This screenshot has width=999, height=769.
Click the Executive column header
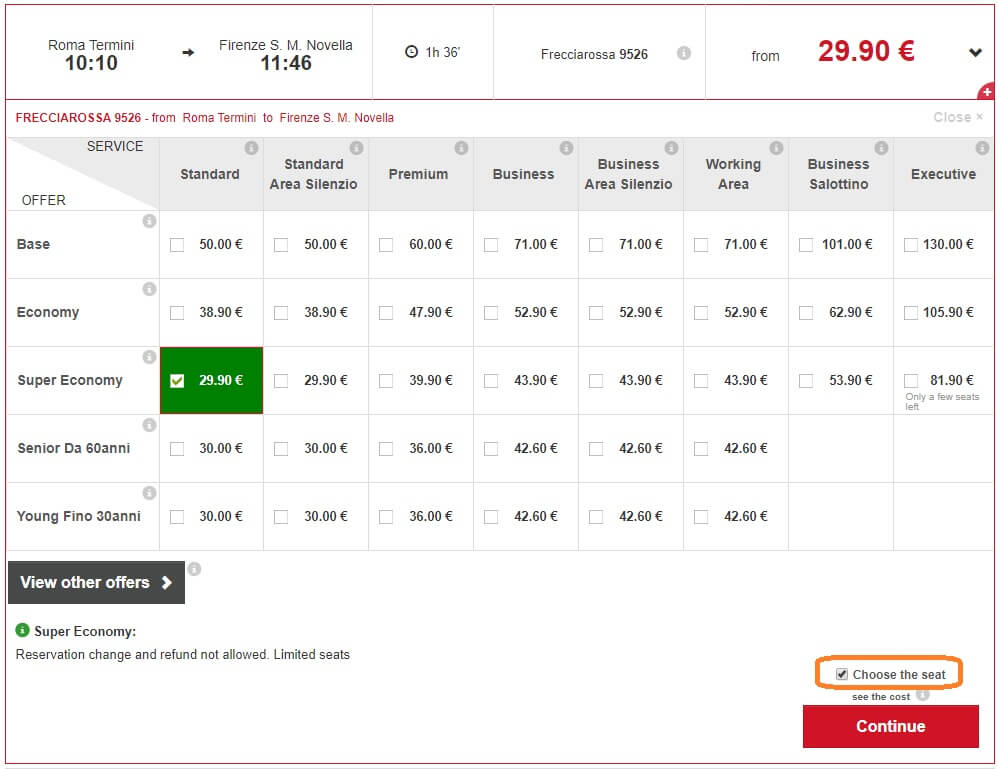(x=943, y=174)
